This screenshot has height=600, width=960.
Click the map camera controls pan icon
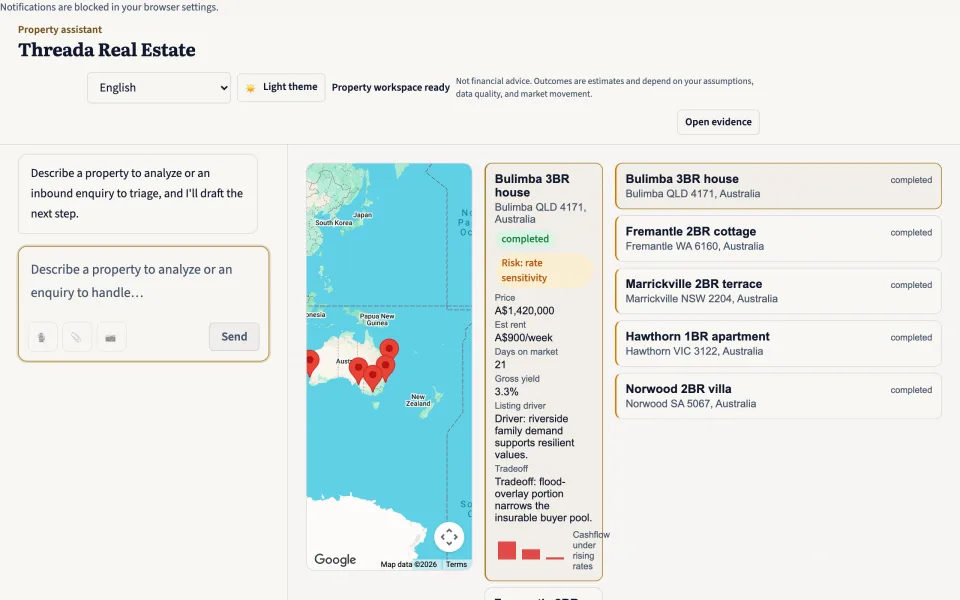tap(449, 537)
